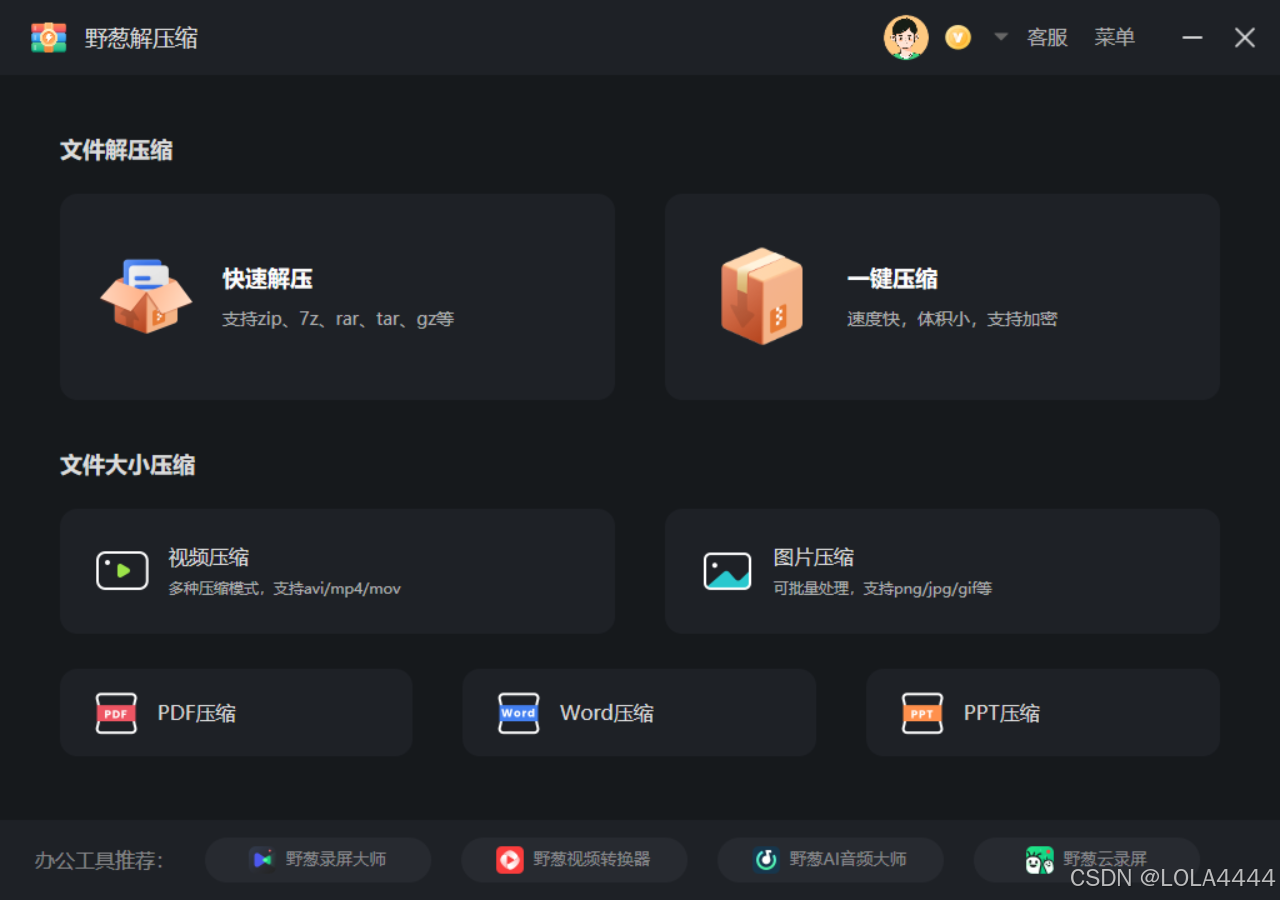Screen dimensions: 1280x900
Task: Click the 一键压缩 one-click compress card
Action: 941,296
